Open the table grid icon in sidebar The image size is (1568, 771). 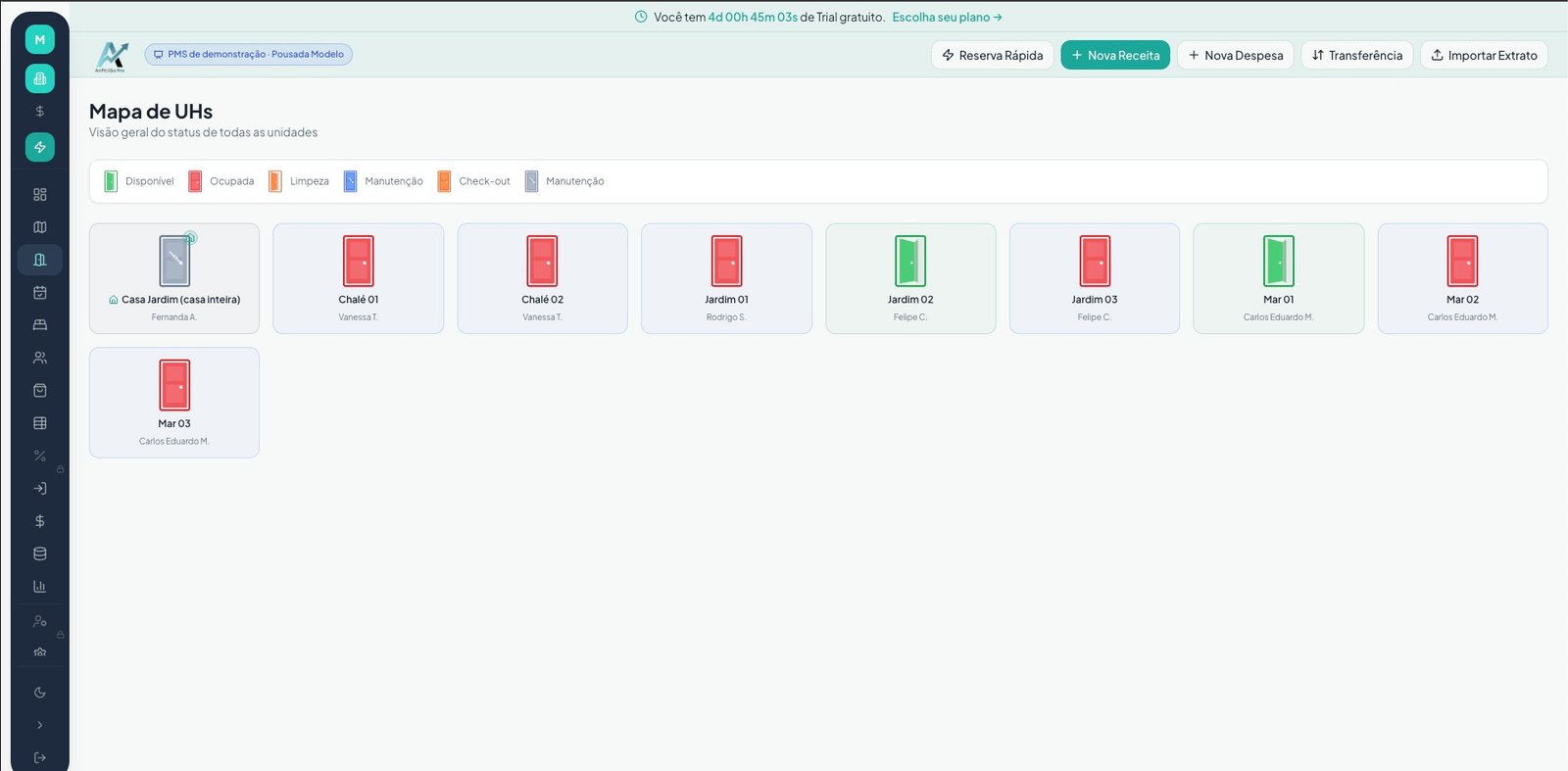coord(39,423)
